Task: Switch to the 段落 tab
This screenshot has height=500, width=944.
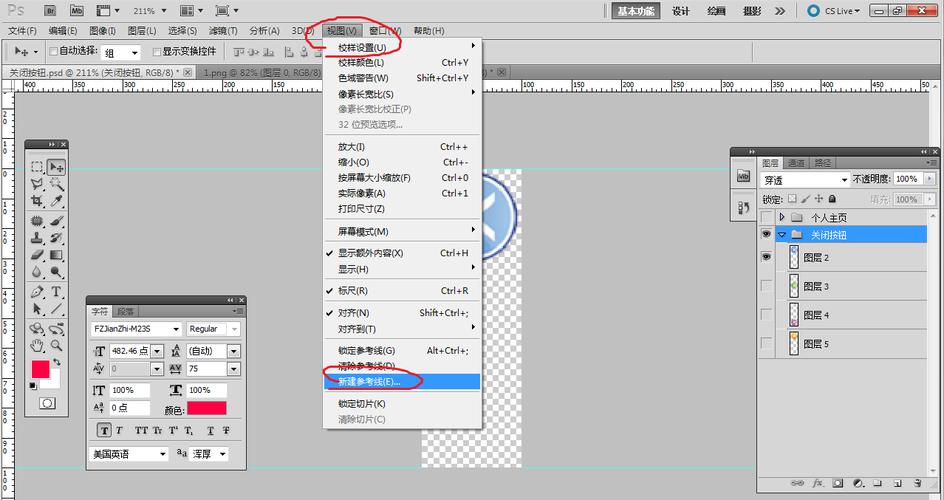Action: pyautogui.click(x=125, y=312)
